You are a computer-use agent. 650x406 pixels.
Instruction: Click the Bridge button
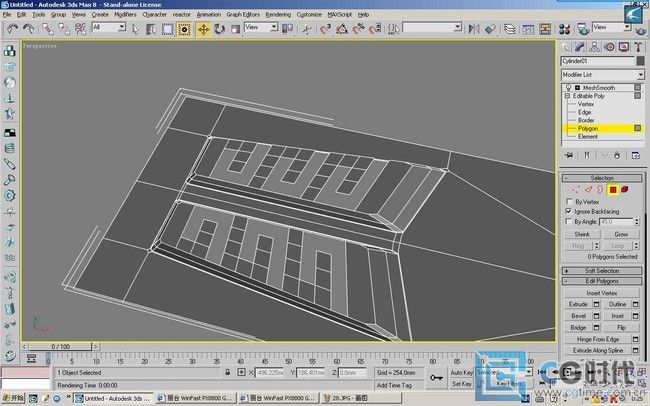tap(578, 328)
